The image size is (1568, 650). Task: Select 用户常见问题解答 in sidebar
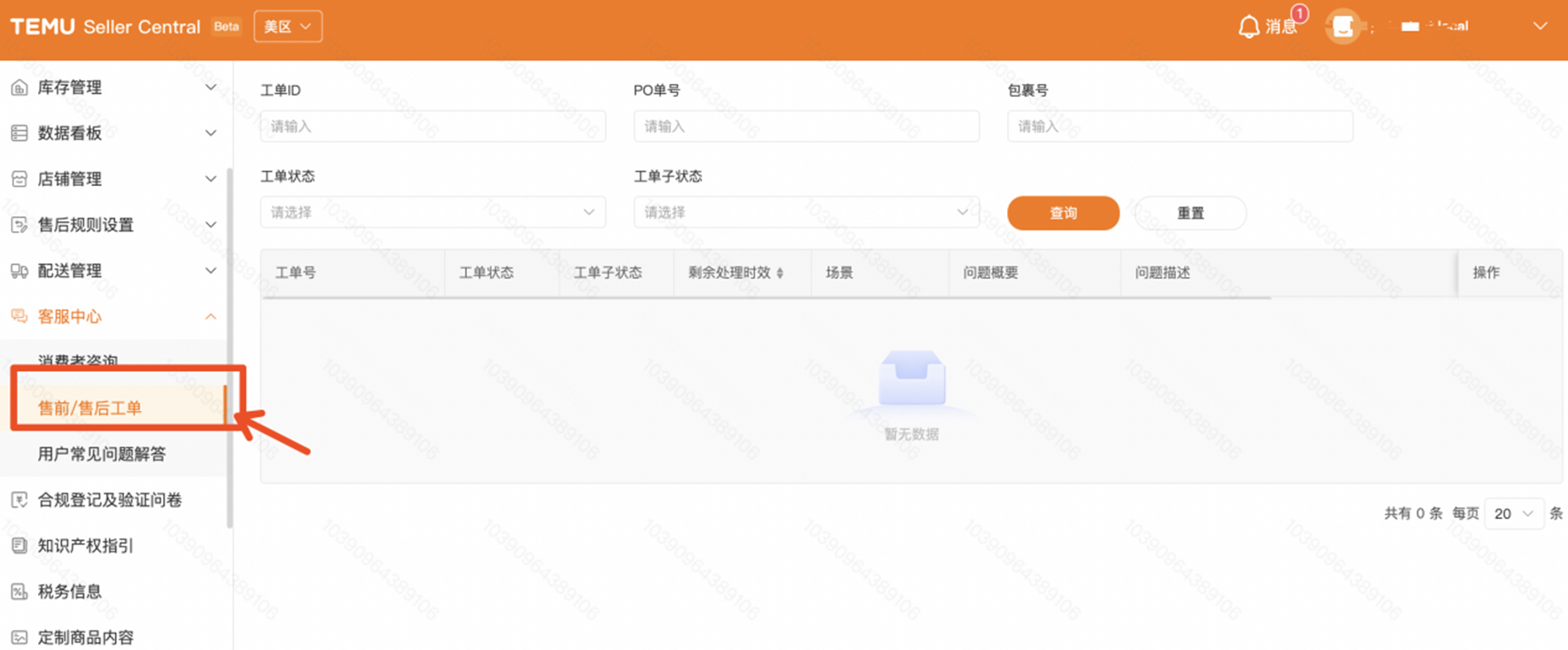pos(102,455)
